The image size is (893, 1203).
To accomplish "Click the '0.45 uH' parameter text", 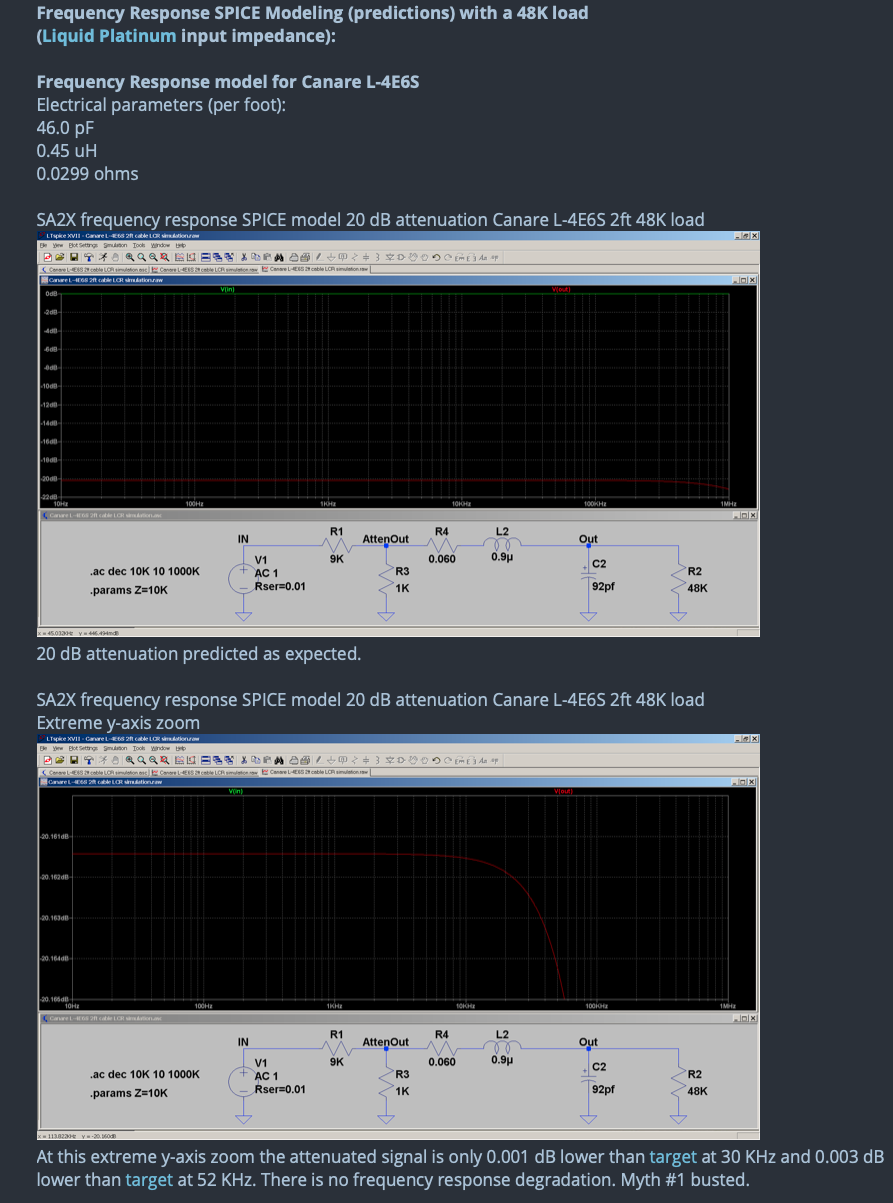I will (x=66, y=150).
